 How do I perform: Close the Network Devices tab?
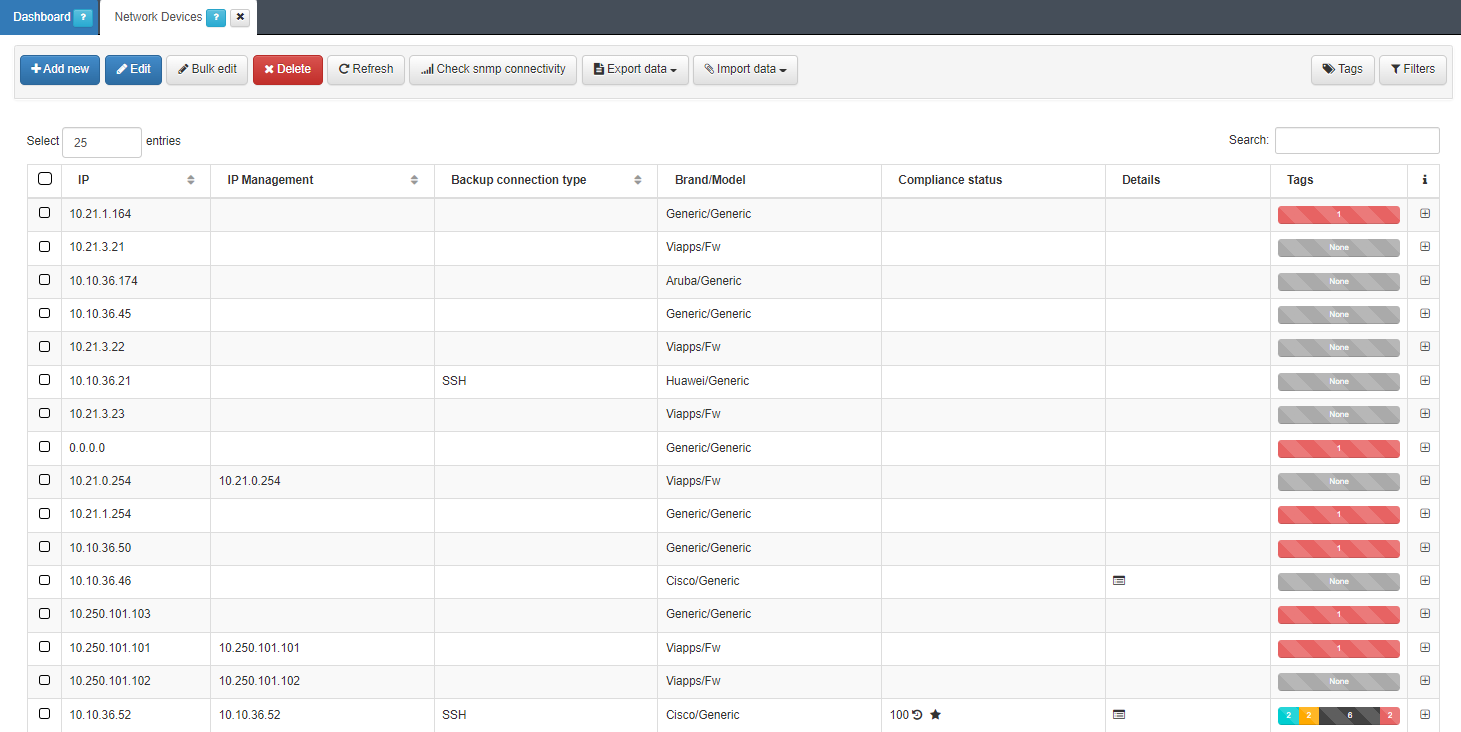pyautogui.click(x=240, y=17)
